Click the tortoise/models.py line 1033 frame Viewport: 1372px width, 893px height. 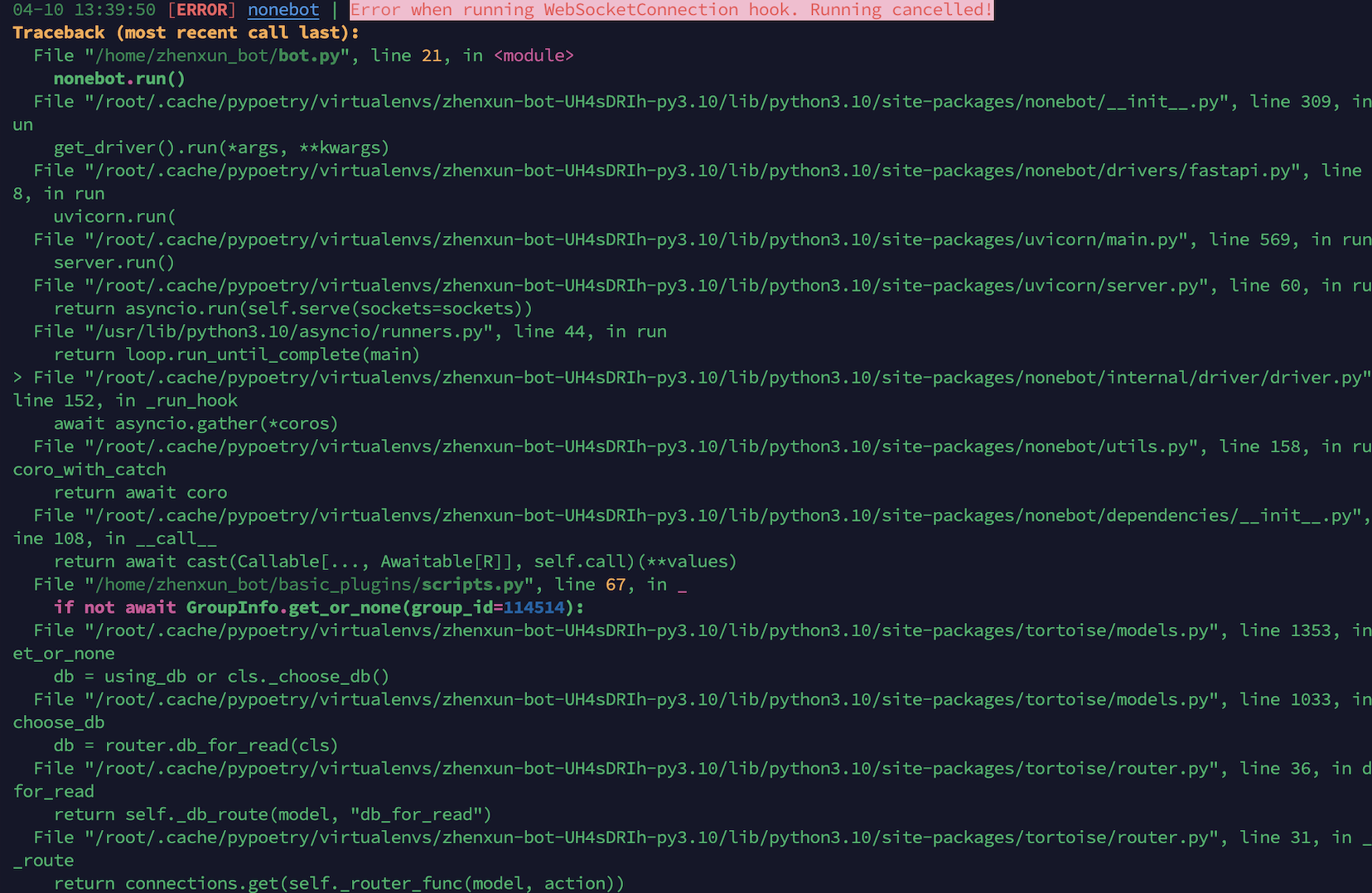pyautogui.click(x=703, y=700)
